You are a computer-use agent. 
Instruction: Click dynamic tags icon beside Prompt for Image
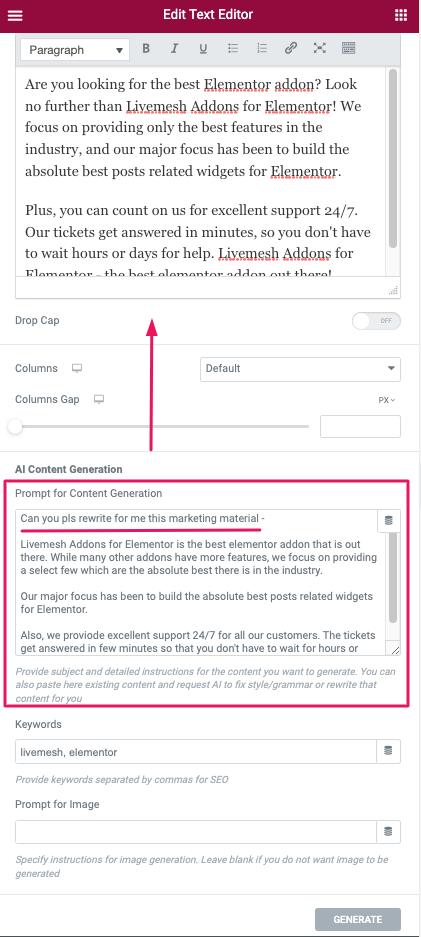click(388, 831)
